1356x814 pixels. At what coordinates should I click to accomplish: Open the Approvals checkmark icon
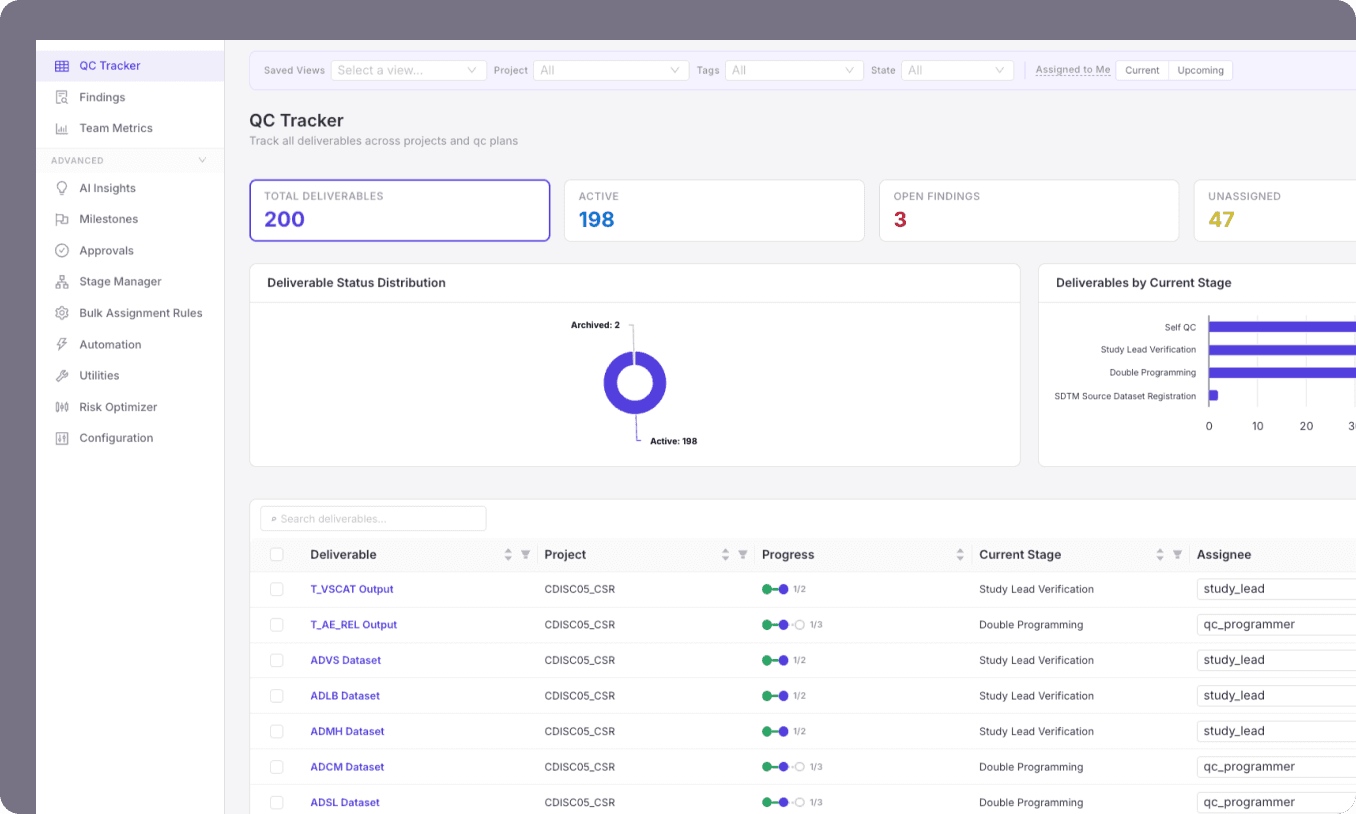click(x=62, y=250)
